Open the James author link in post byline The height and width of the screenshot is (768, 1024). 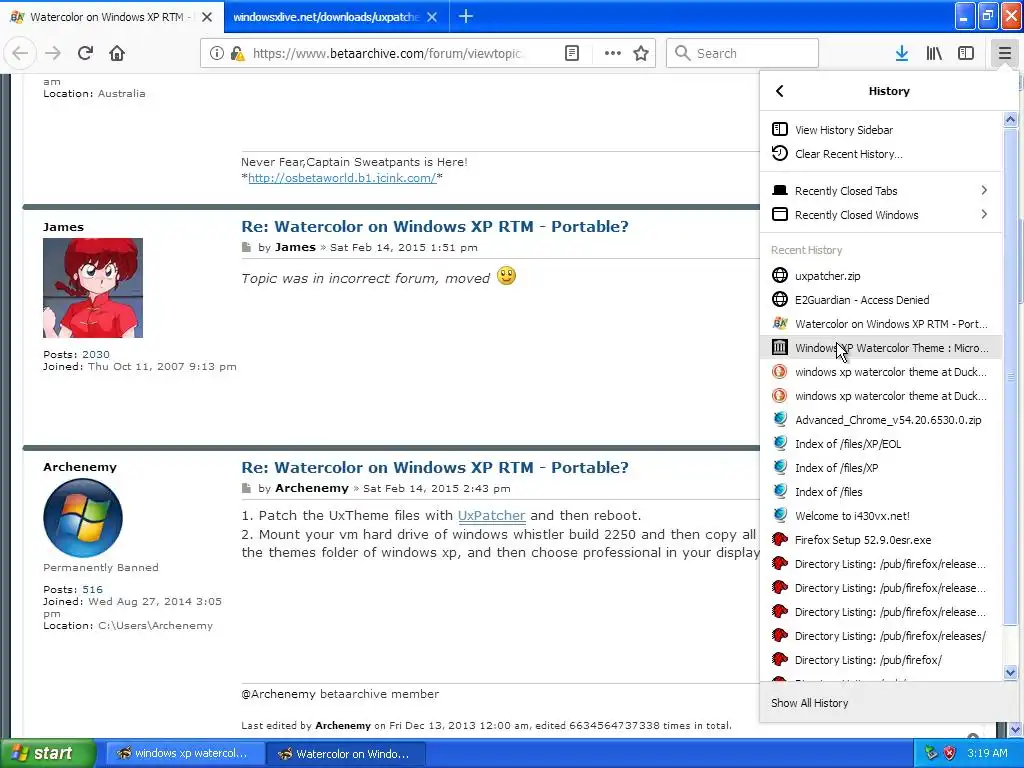[295, 248]
